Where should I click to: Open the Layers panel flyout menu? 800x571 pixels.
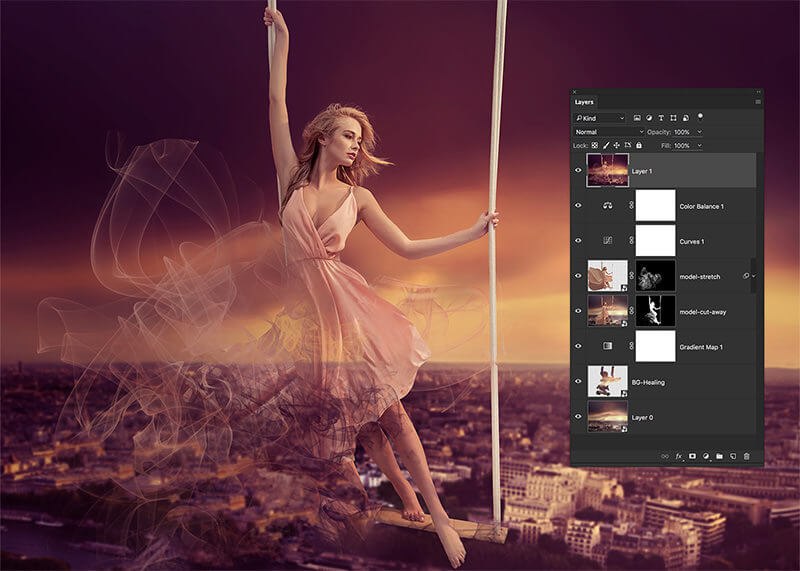[757, 102]
